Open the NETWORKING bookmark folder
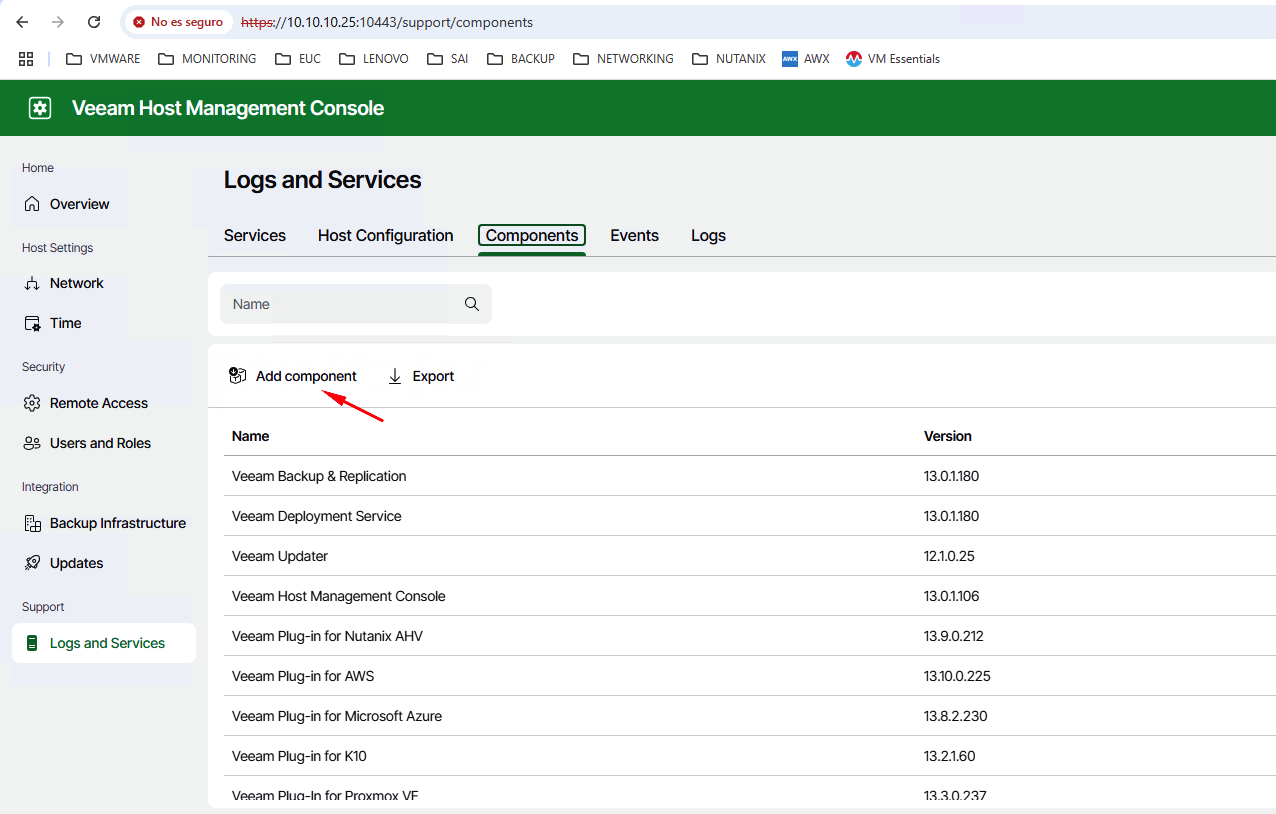 pos(623,59)
